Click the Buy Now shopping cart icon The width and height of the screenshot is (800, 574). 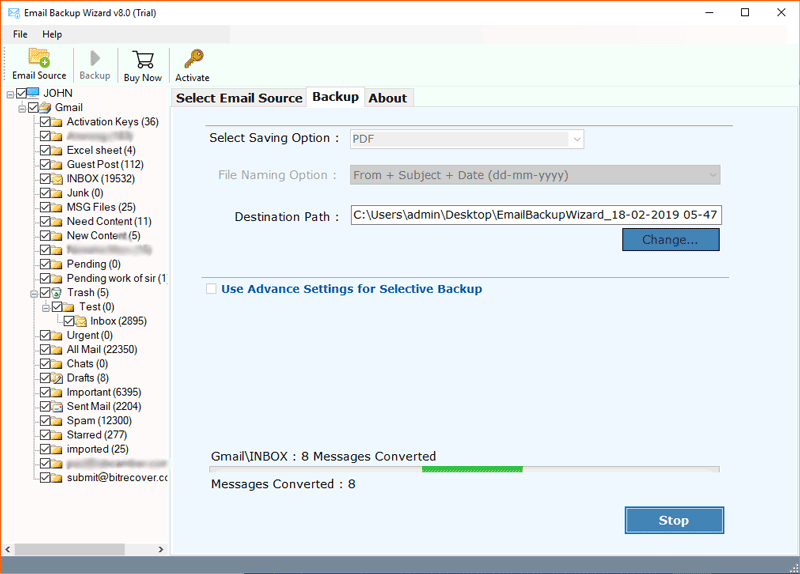[x=143, y=59]
